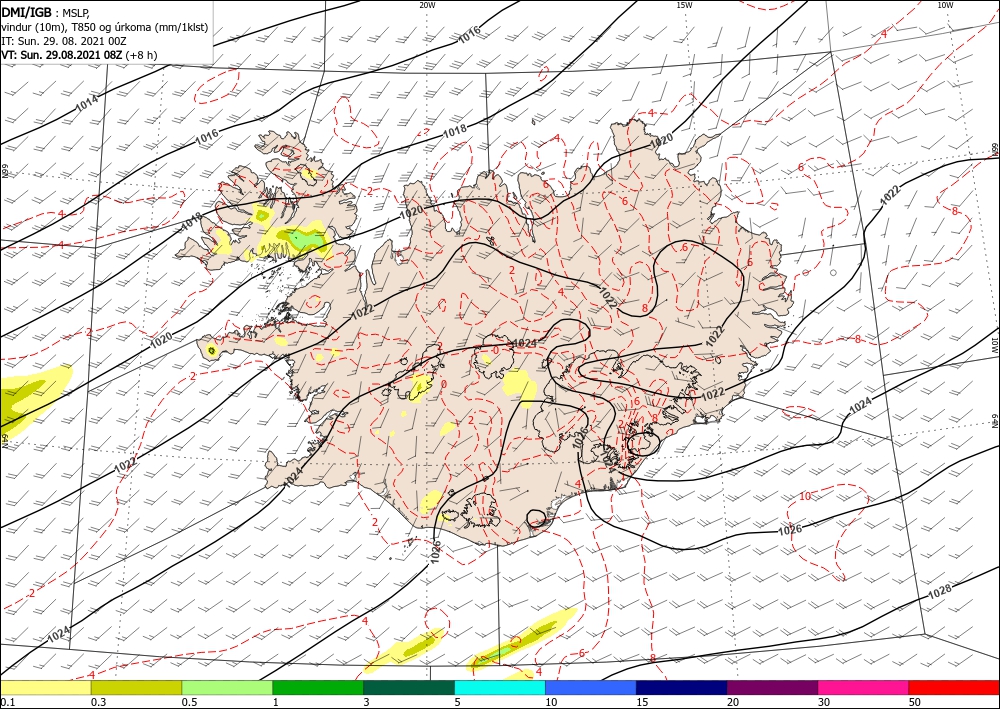
Task: Click the "30" value under the color bar
Action: [x=824, y=702]
